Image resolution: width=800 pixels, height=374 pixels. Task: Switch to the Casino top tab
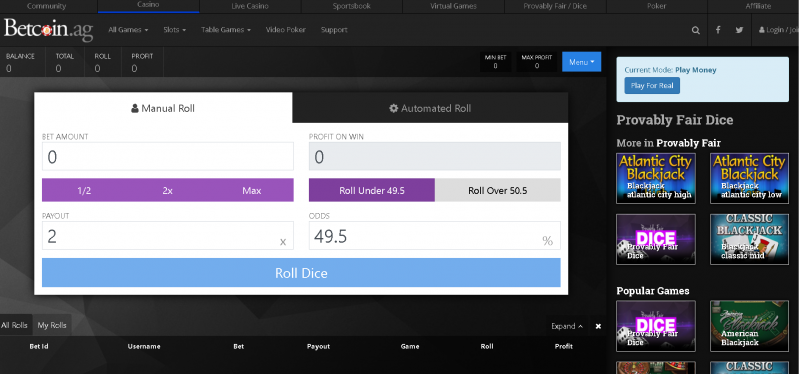tap(148, 6)
